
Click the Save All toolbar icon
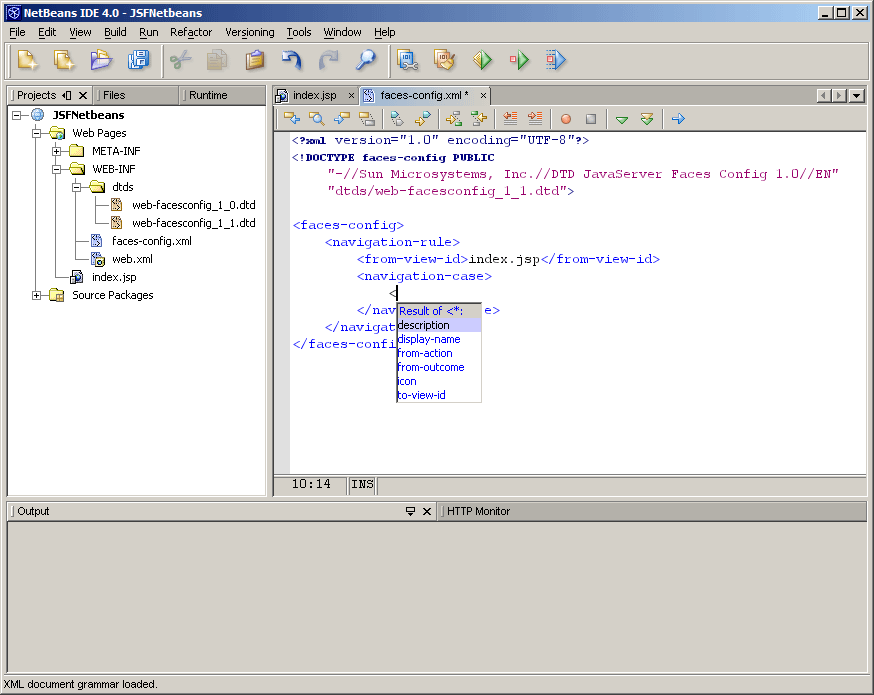coord(140,60)
